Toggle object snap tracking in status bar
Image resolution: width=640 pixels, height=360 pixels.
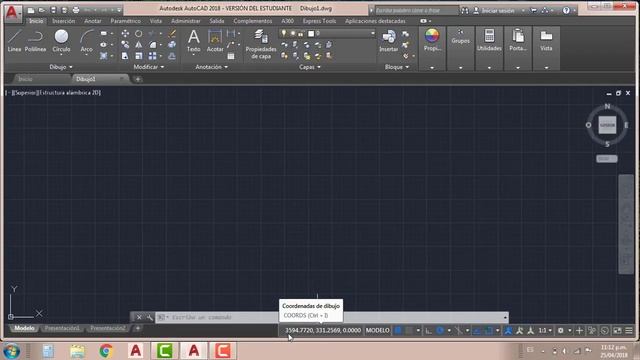(x=476, y=331)
